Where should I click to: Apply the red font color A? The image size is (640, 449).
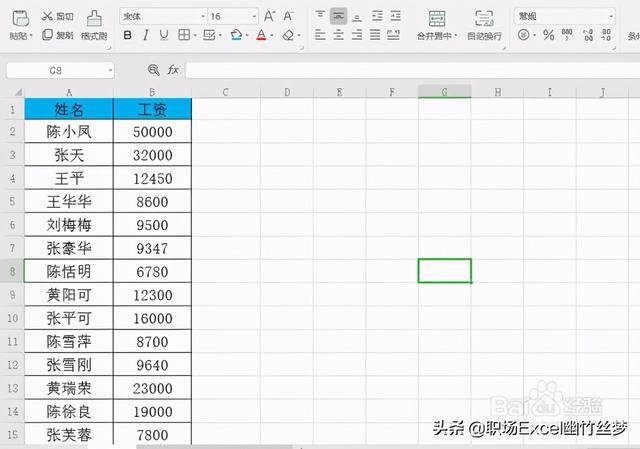pos(261,35)
